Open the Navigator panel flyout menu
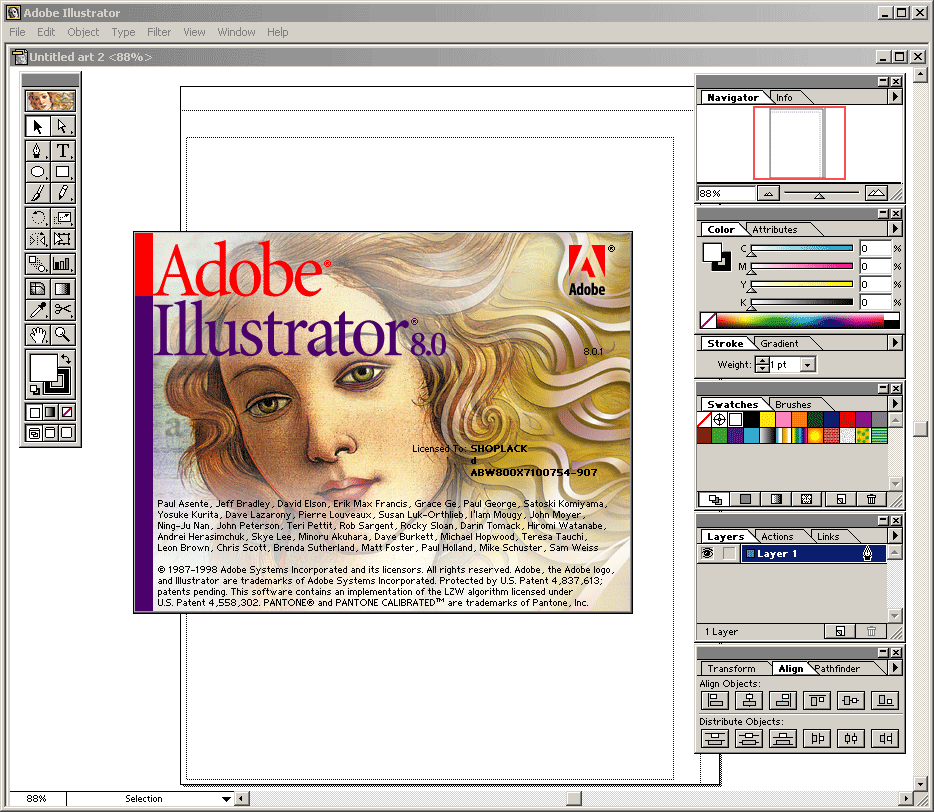Image resolution: width=934 pixels, height=812 pixels. click(x=895, y=97)
